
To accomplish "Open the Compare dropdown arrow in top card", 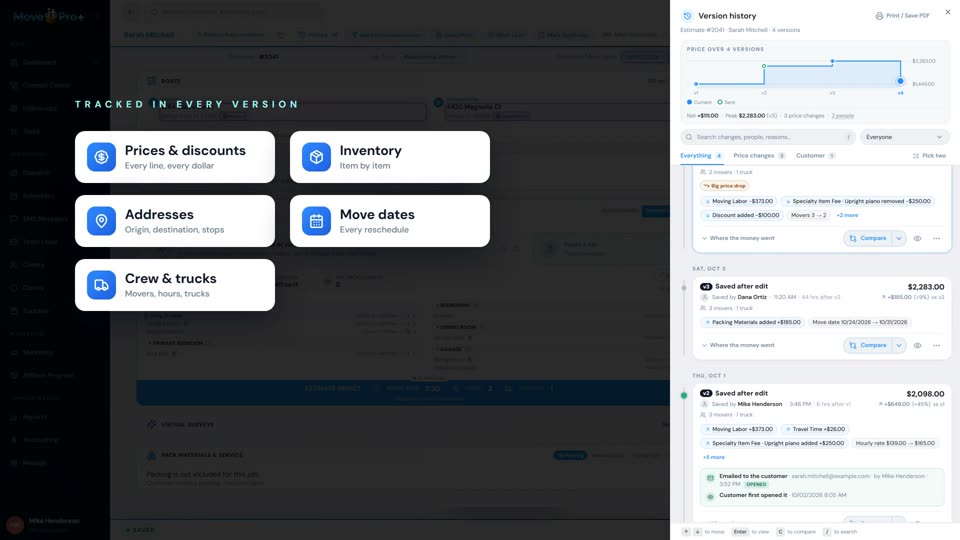I will pos(899,238).
